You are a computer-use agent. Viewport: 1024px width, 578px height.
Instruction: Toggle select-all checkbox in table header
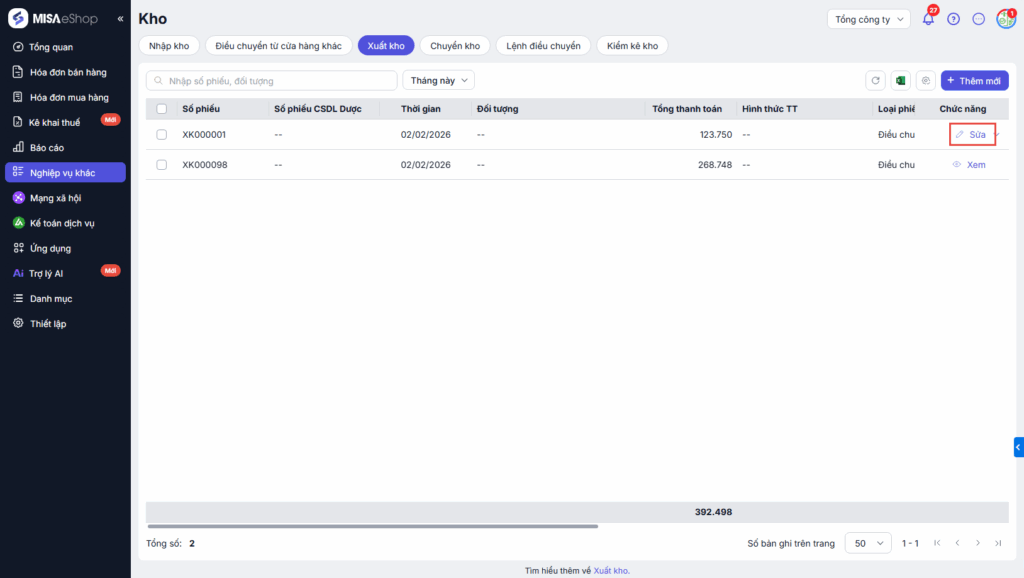coord(161,109)
